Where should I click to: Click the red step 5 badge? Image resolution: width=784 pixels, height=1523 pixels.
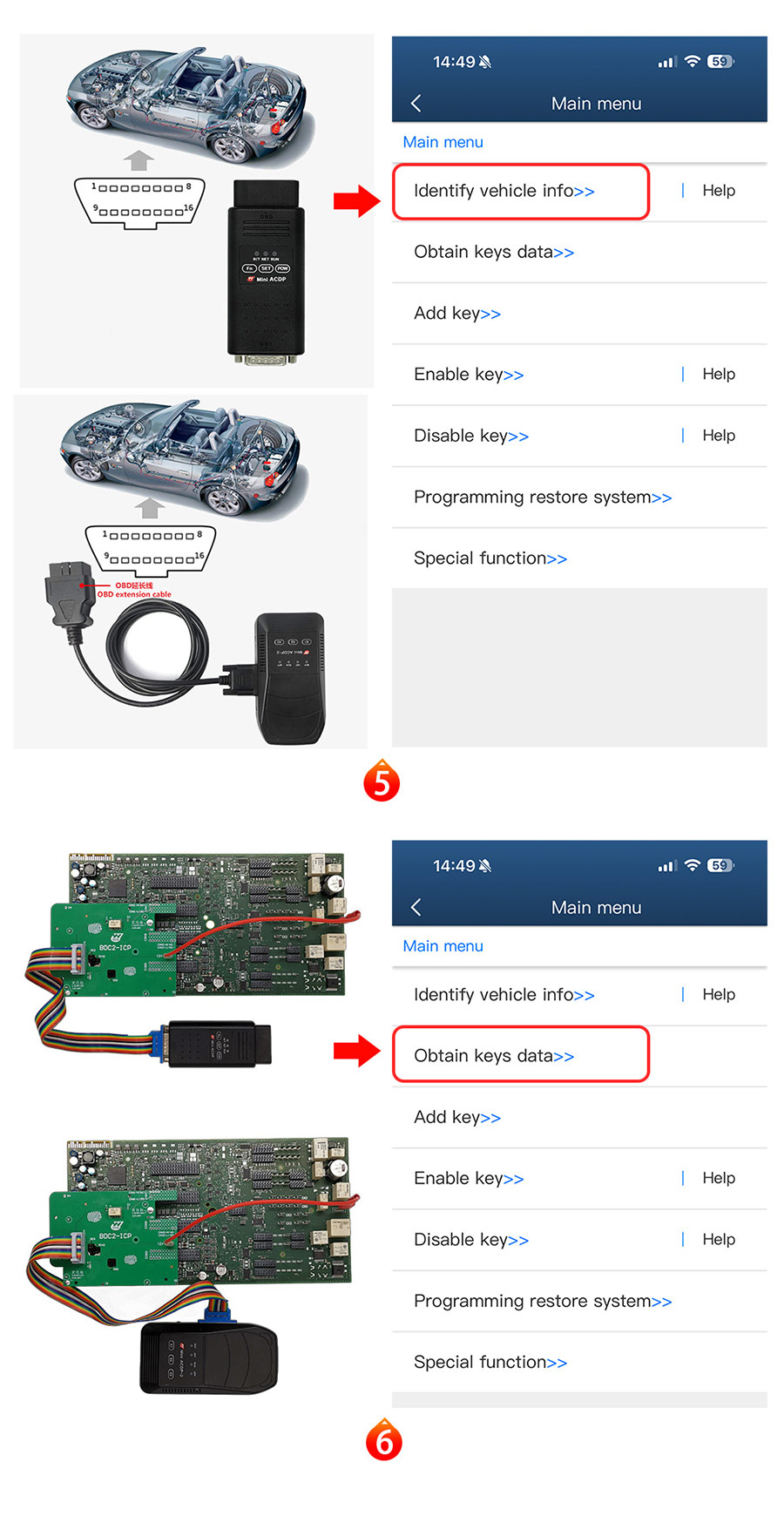[x=382, y=782]
